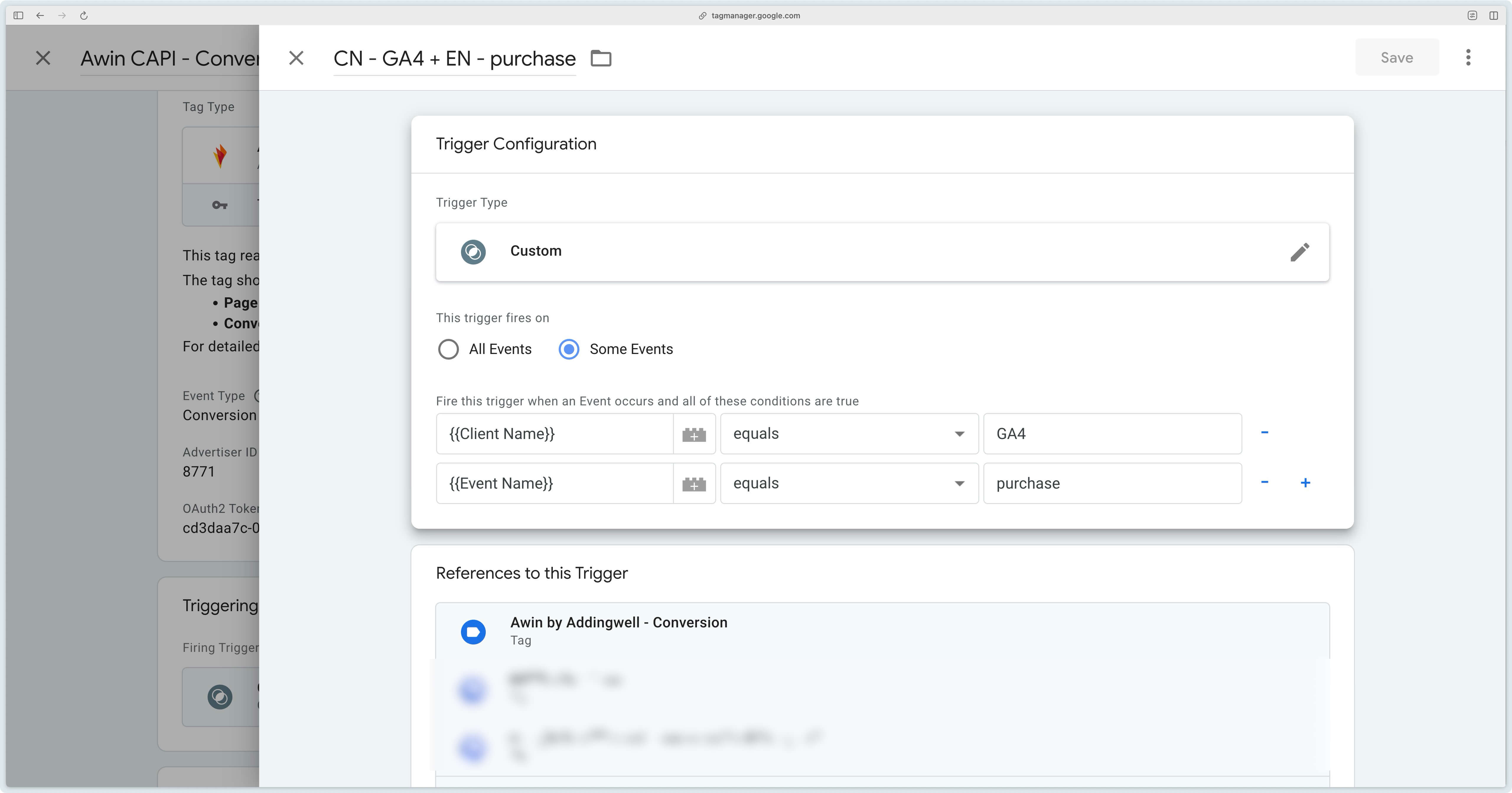1512x793 pixels.
Task: Click the GA4 value input field
Action: [x=1112, y=434]
